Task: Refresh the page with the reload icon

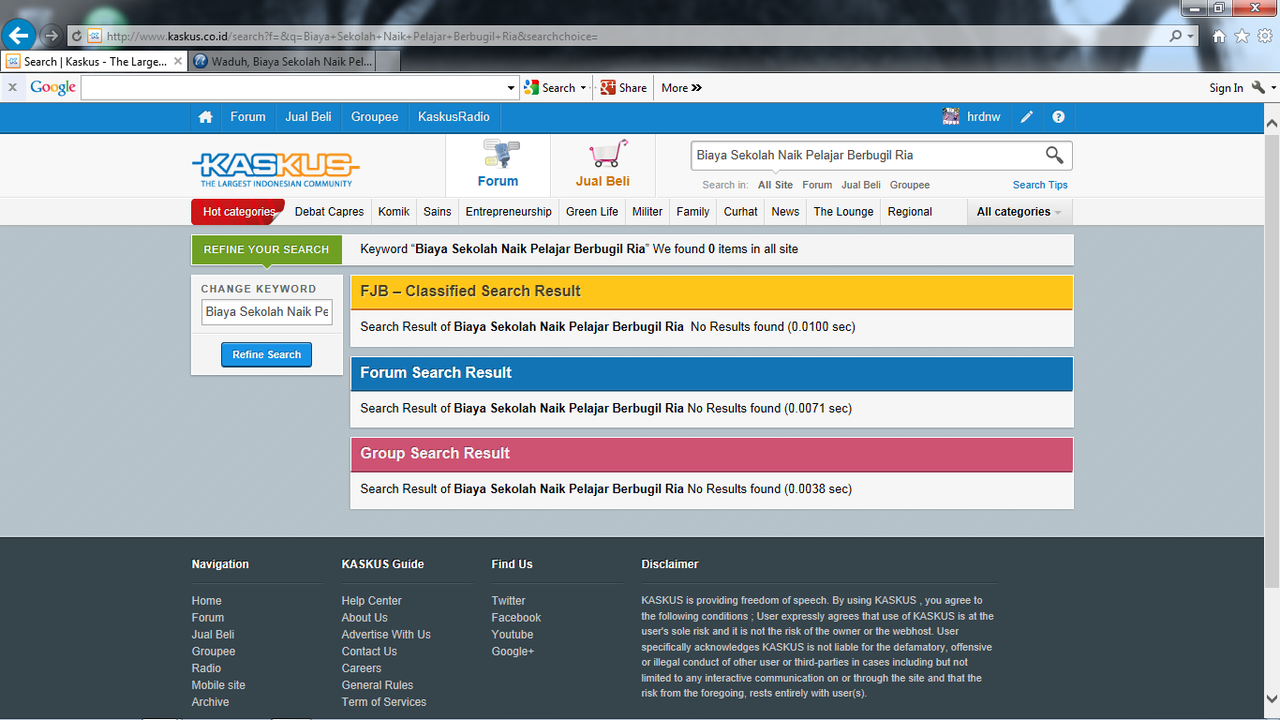Action: click(x=76, y=36)
